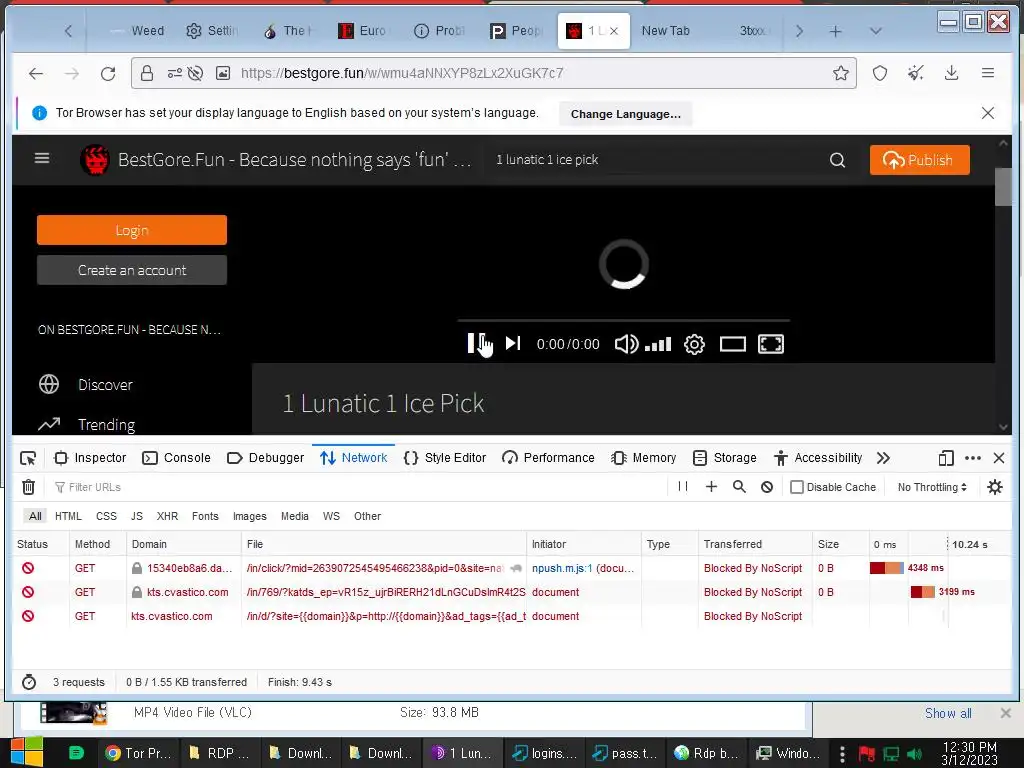
Task: Open the Style Editor tab
Action: (445, 458)
